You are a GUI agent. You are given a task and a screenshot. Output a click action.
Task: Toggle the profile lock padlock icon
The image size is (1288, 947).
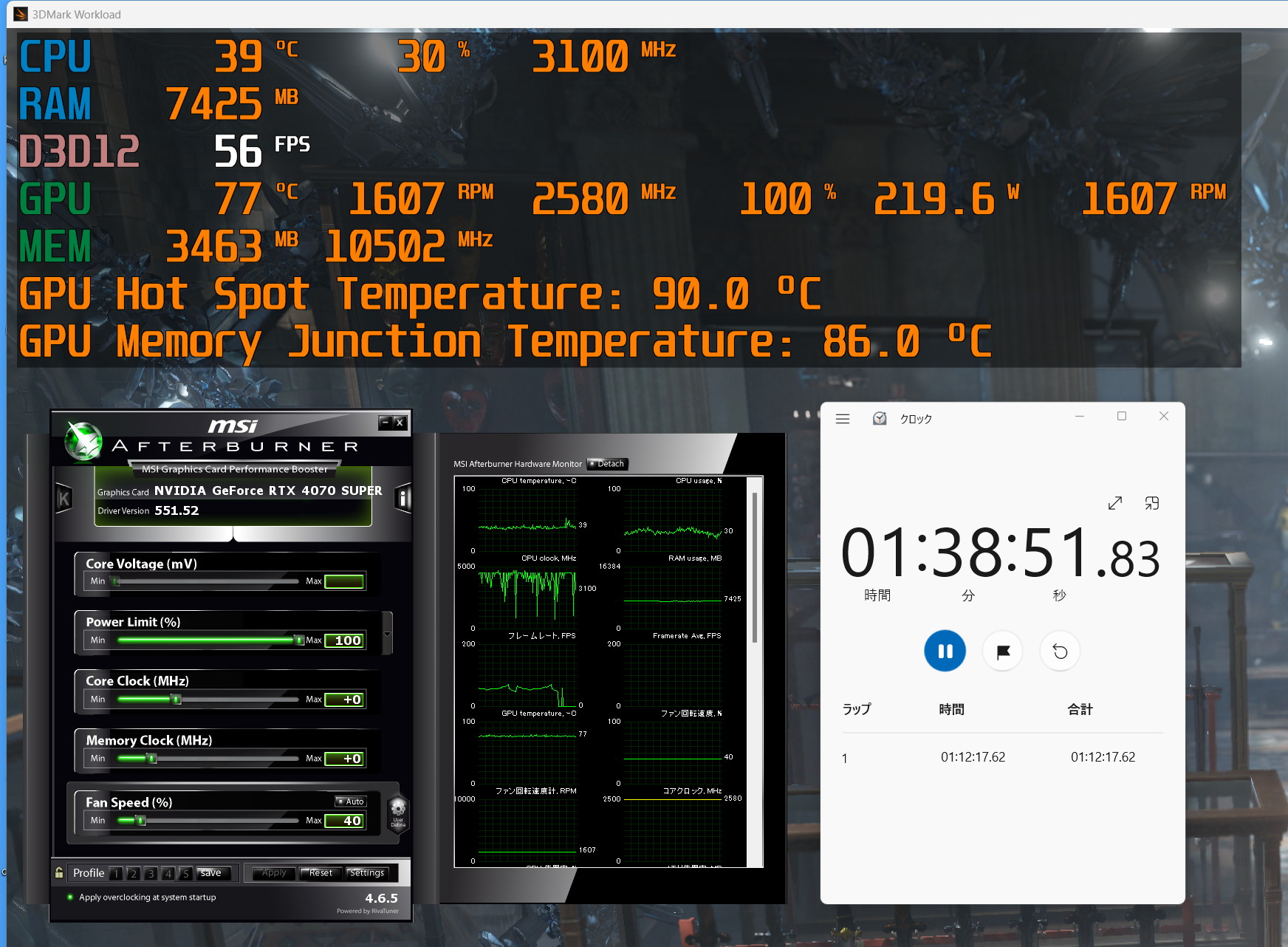(59, 872)
